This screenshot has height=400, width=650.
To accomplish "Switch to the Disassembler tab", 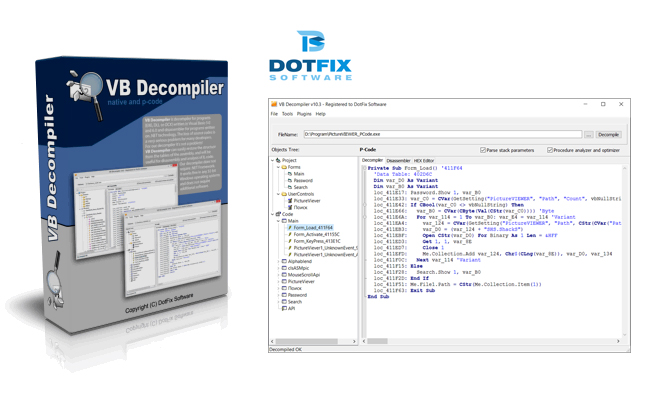I will pyautogui.click(x=398, y=161).
